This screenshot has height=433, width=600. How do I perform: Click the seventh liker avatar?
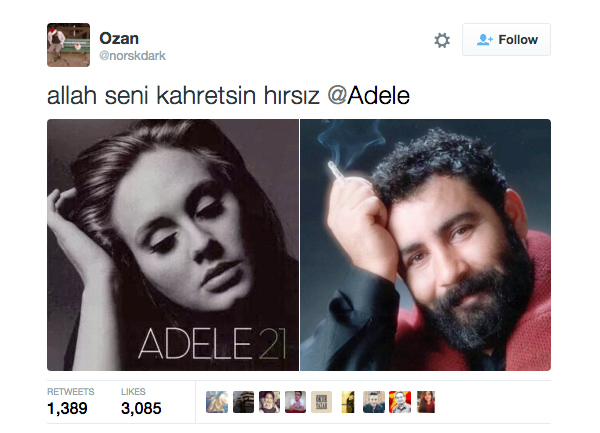[374, 402]
